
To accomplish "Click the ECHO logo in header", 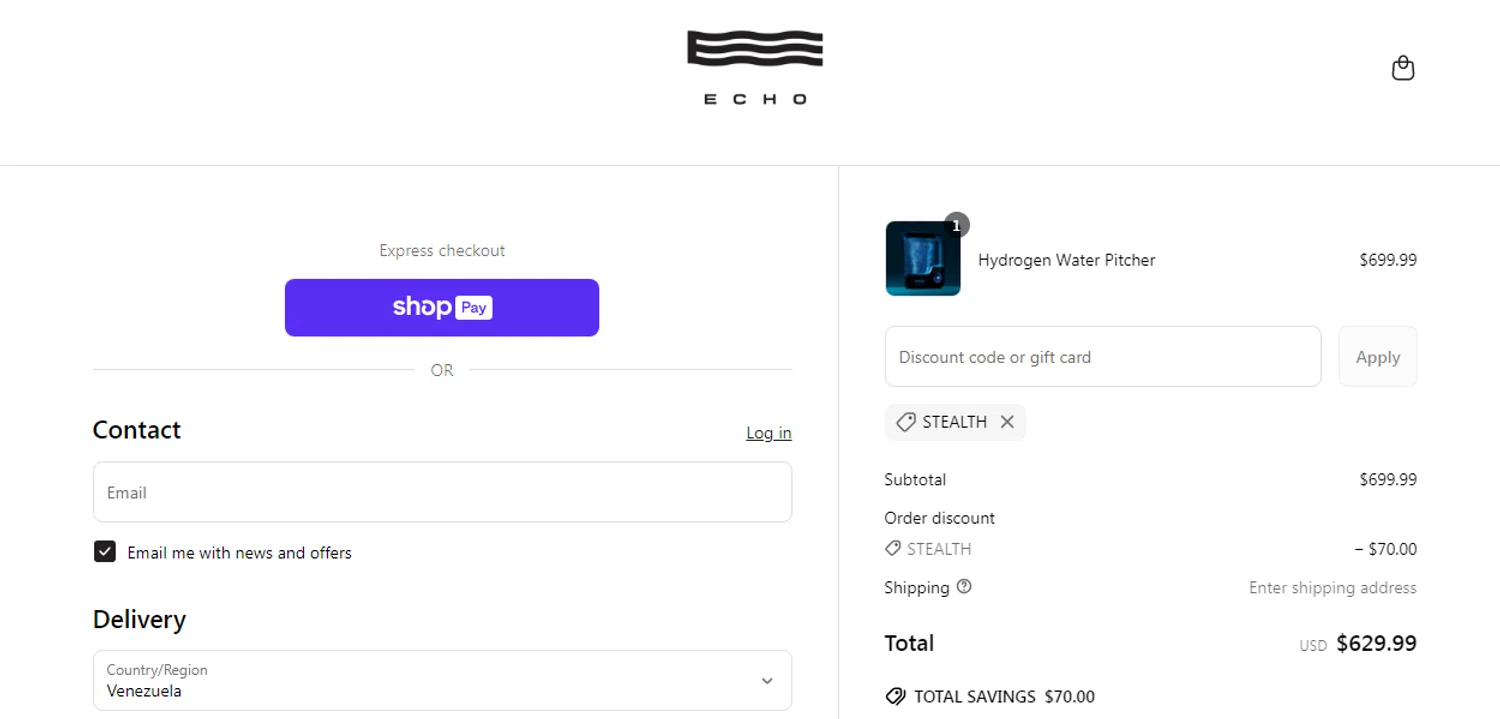I will tap(755, 67).
